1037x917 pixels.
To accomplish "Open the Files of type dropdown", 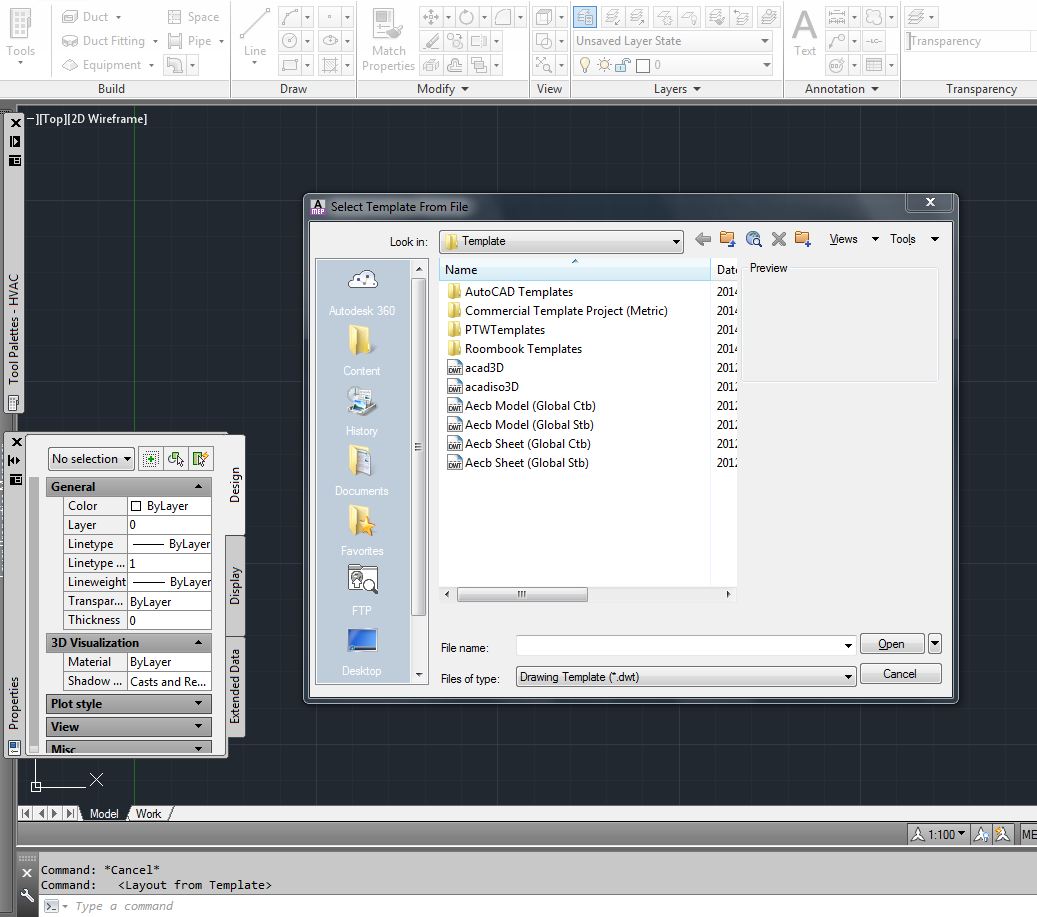I will [686, 677].
